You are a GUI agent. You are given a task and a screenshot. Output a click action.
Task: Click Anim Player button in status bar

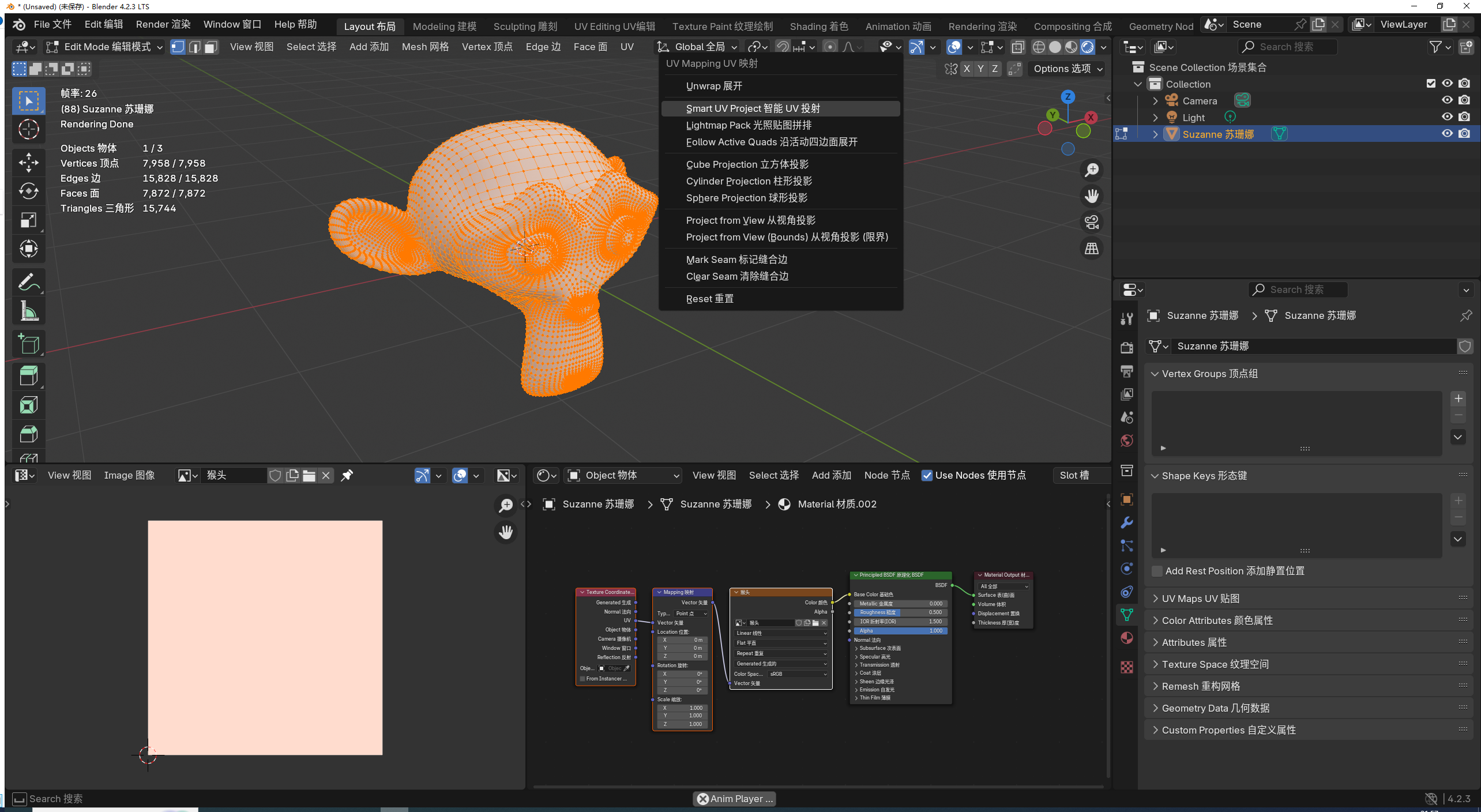(x=735, y=799)
